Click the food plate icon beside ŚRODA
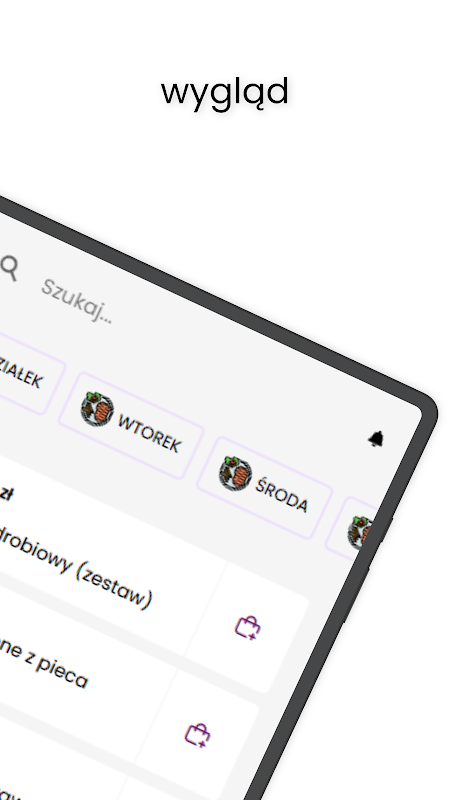Viewport: 450px width, 800px height. (x=235, y=474)
